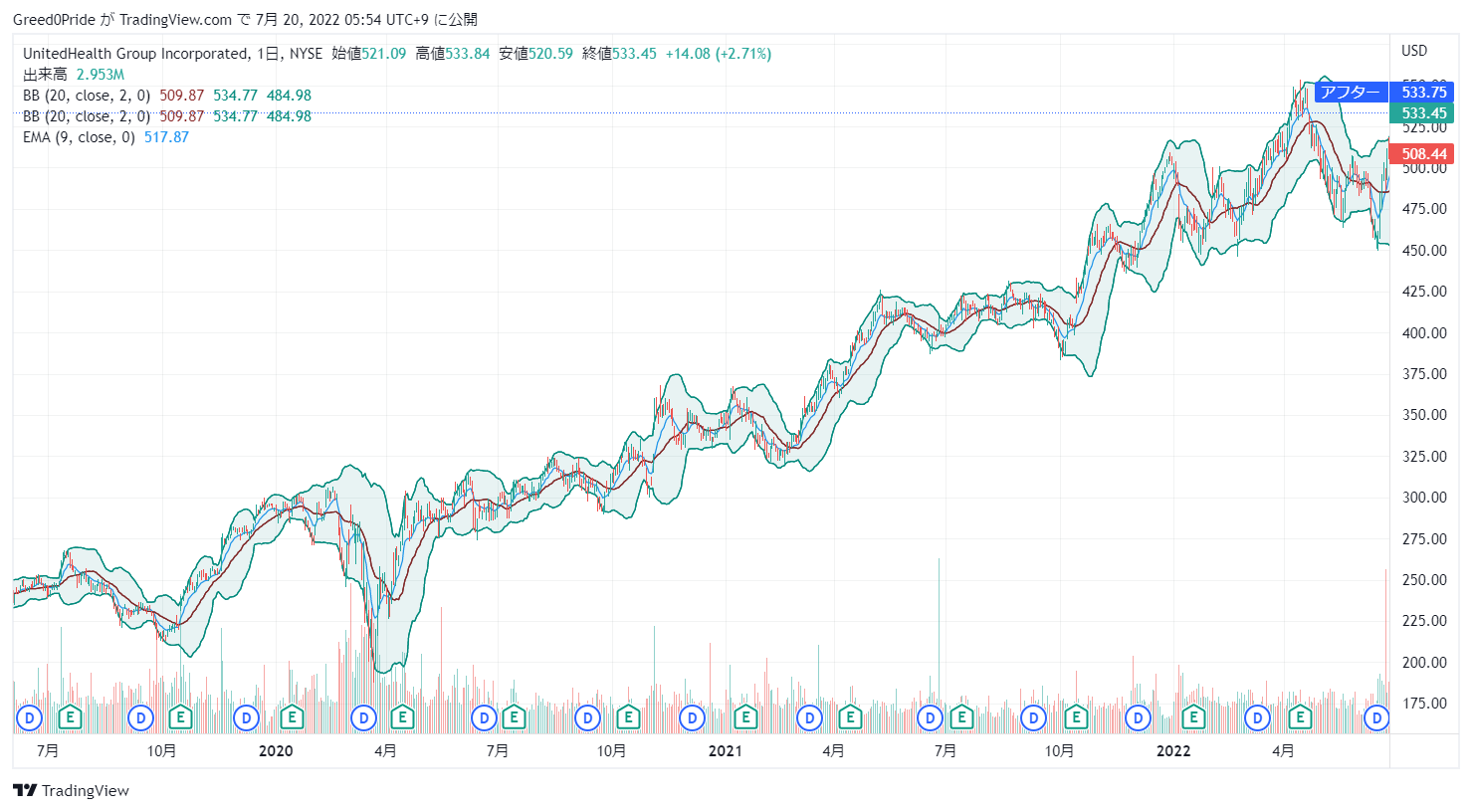Open the dividend D marker for March 2021
The height and width of the screenshot is (812, 1472).
click(810, 717)
